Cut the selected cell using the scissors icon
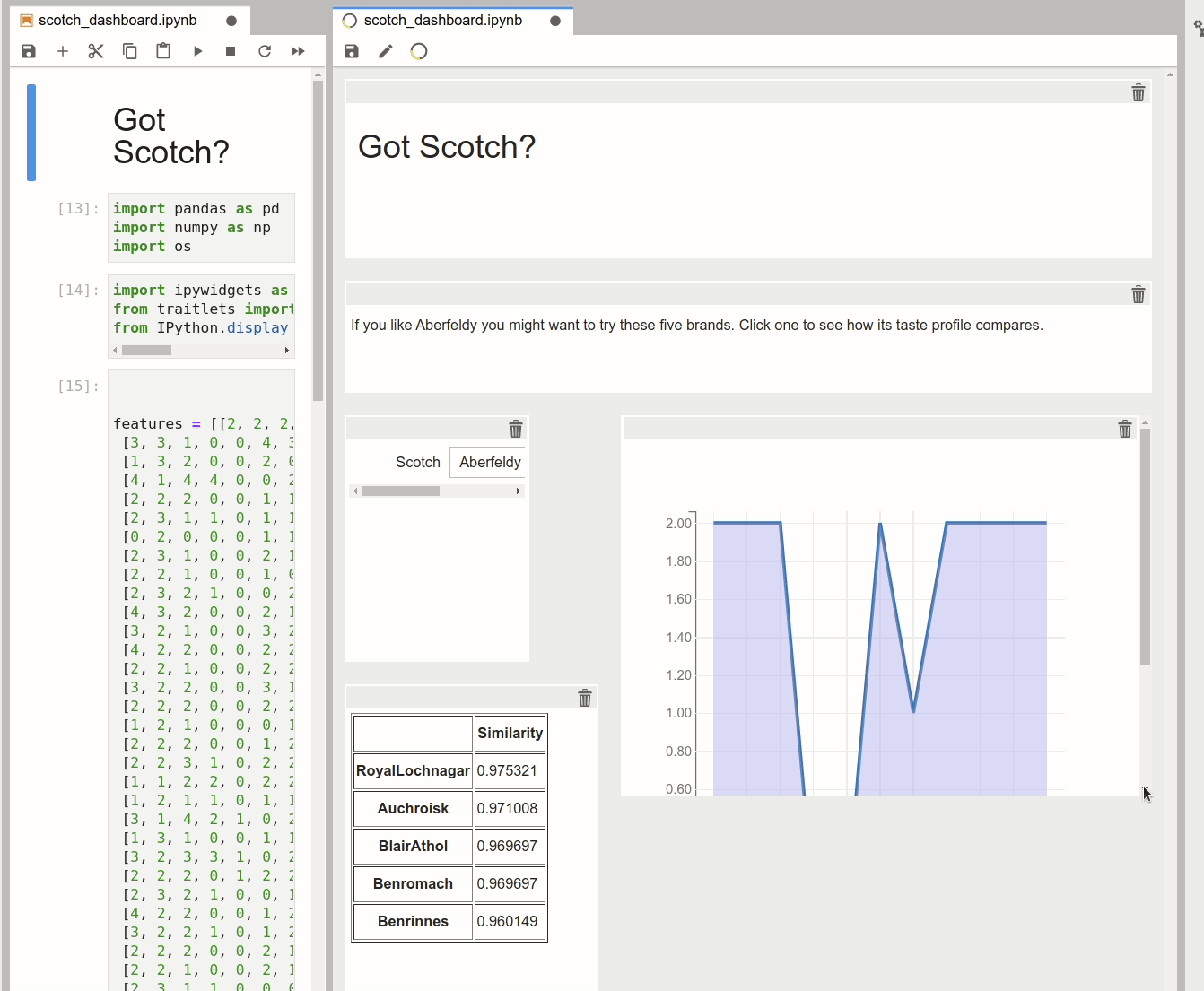 point(95,51)
